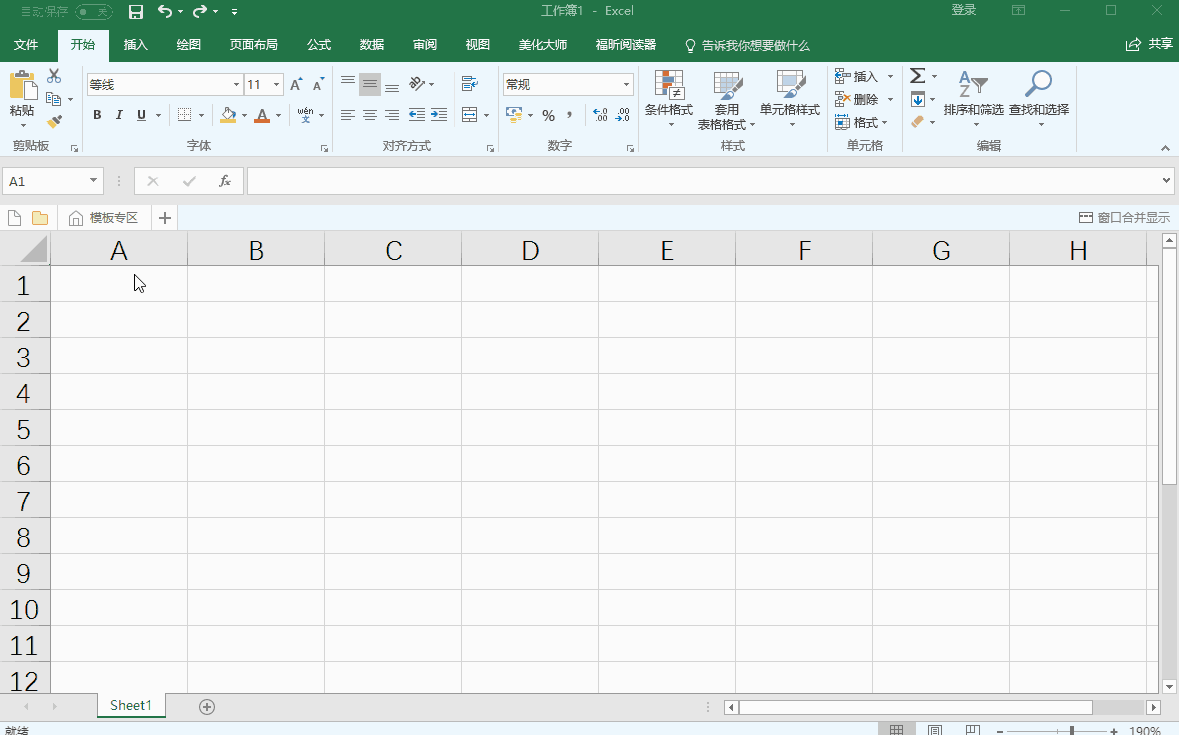Toggle the AutoSave switch
Screen dimensions: 1179x735
(94, 11)
